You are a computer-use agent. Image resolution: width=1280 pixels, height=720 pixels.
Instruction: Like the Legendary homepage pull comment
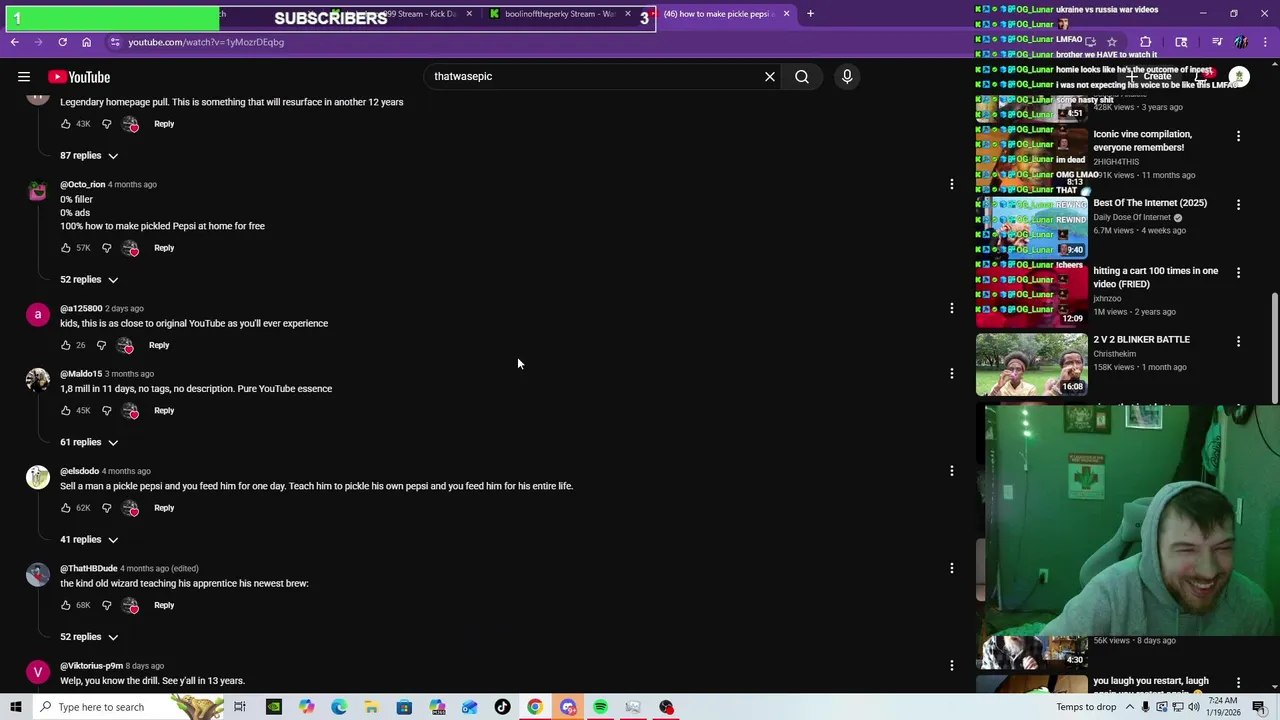point(66,124)
